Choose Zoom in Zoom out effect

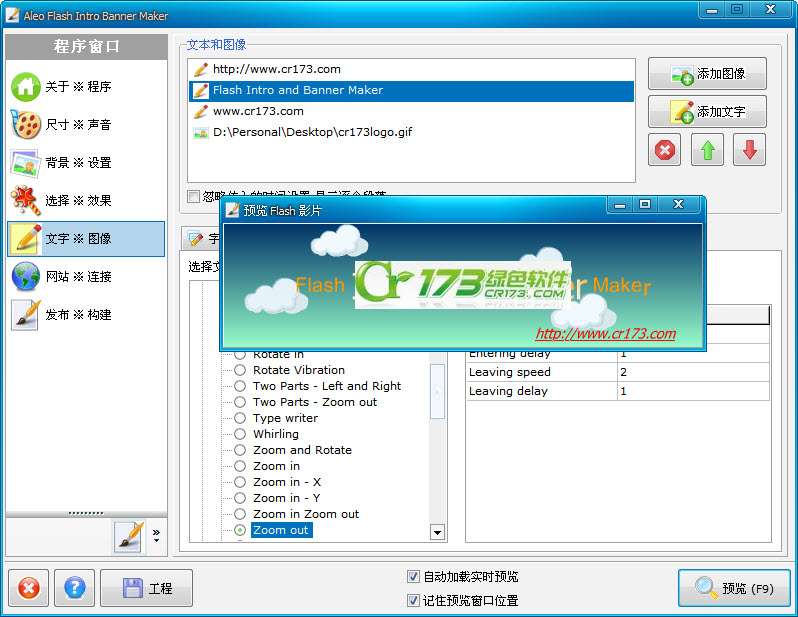coord(240,514)
